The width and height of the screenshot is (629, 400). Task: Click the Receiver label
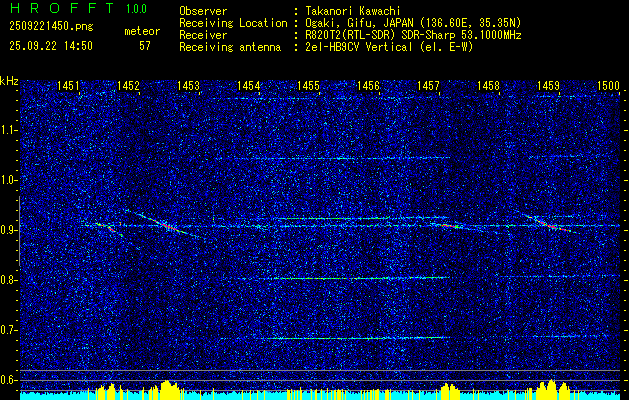pyautogui.click(x=203, y=35)
